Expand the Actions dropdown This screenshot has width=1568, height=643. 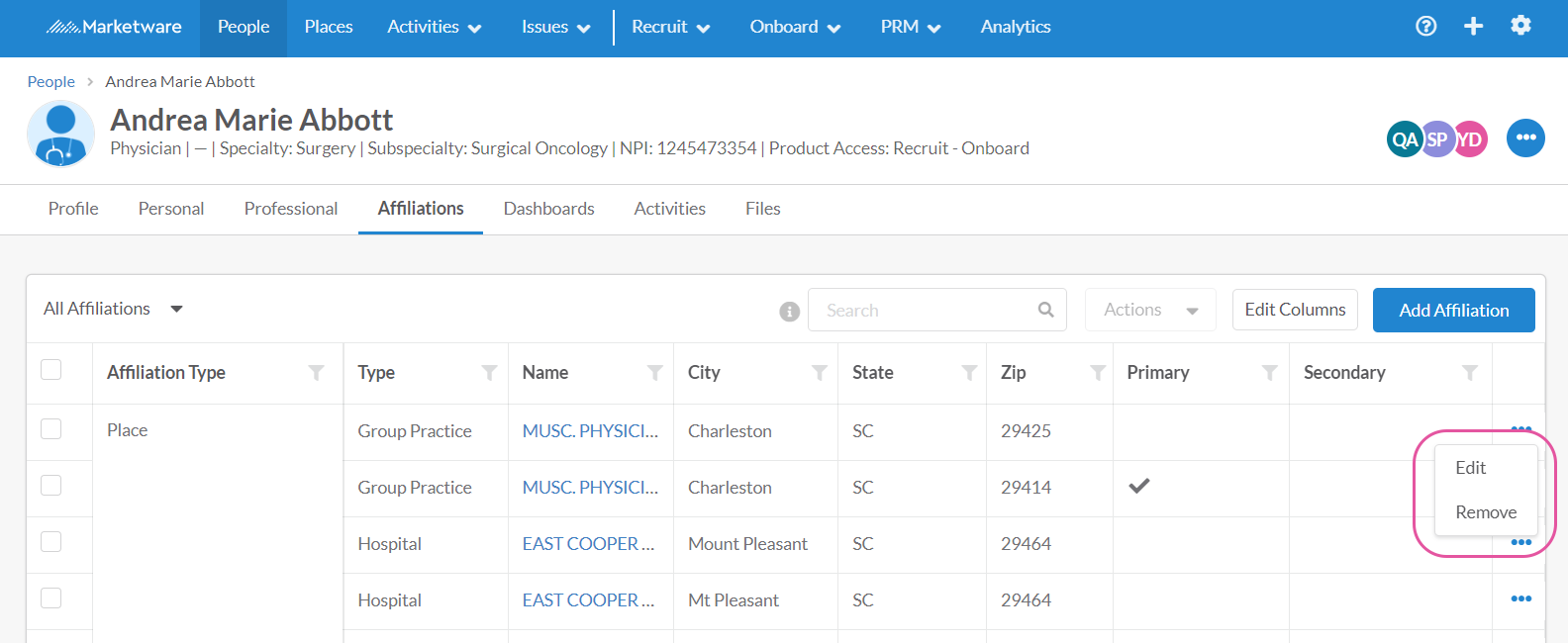click(1151, 310)
